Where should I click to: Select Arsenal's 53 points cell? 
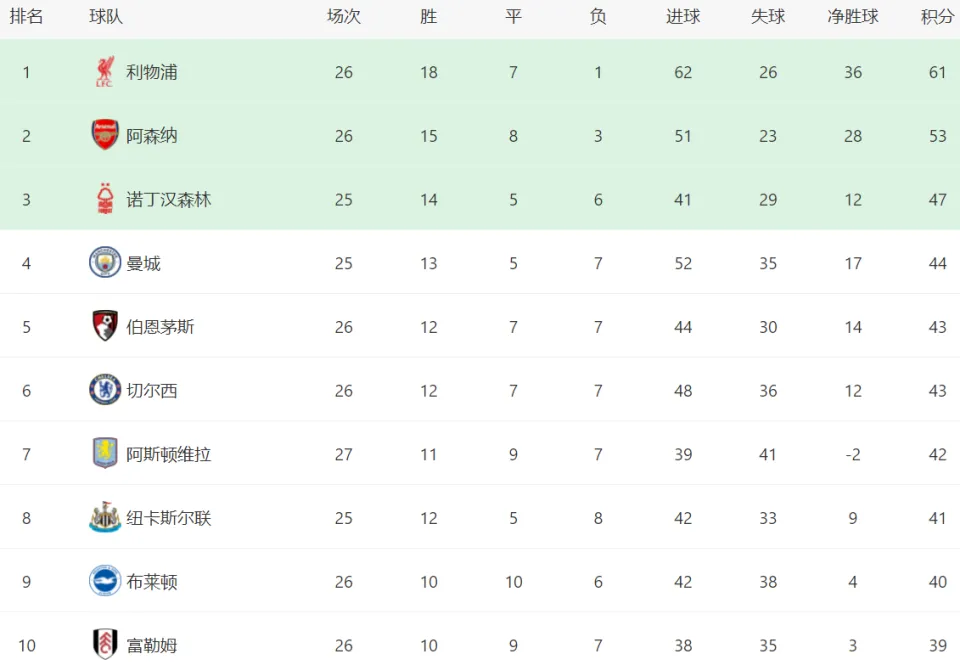click(937, 136)
